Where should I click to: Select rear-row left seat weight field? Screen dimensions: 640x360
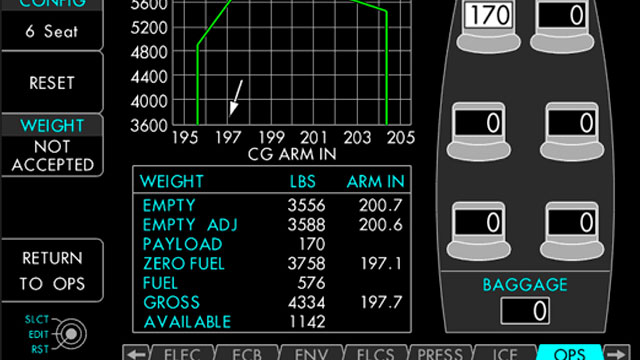(x=479, y=222)
